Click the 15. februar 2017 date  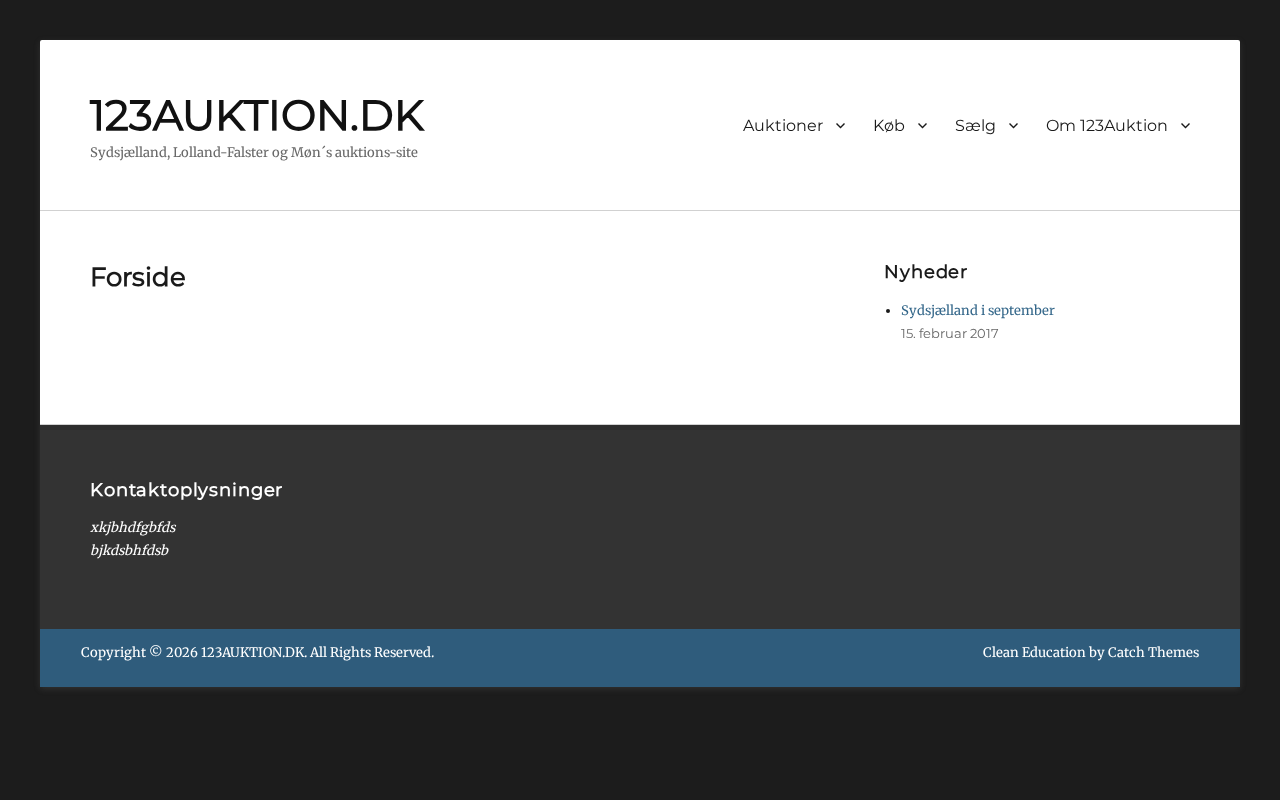click(949, 334)
